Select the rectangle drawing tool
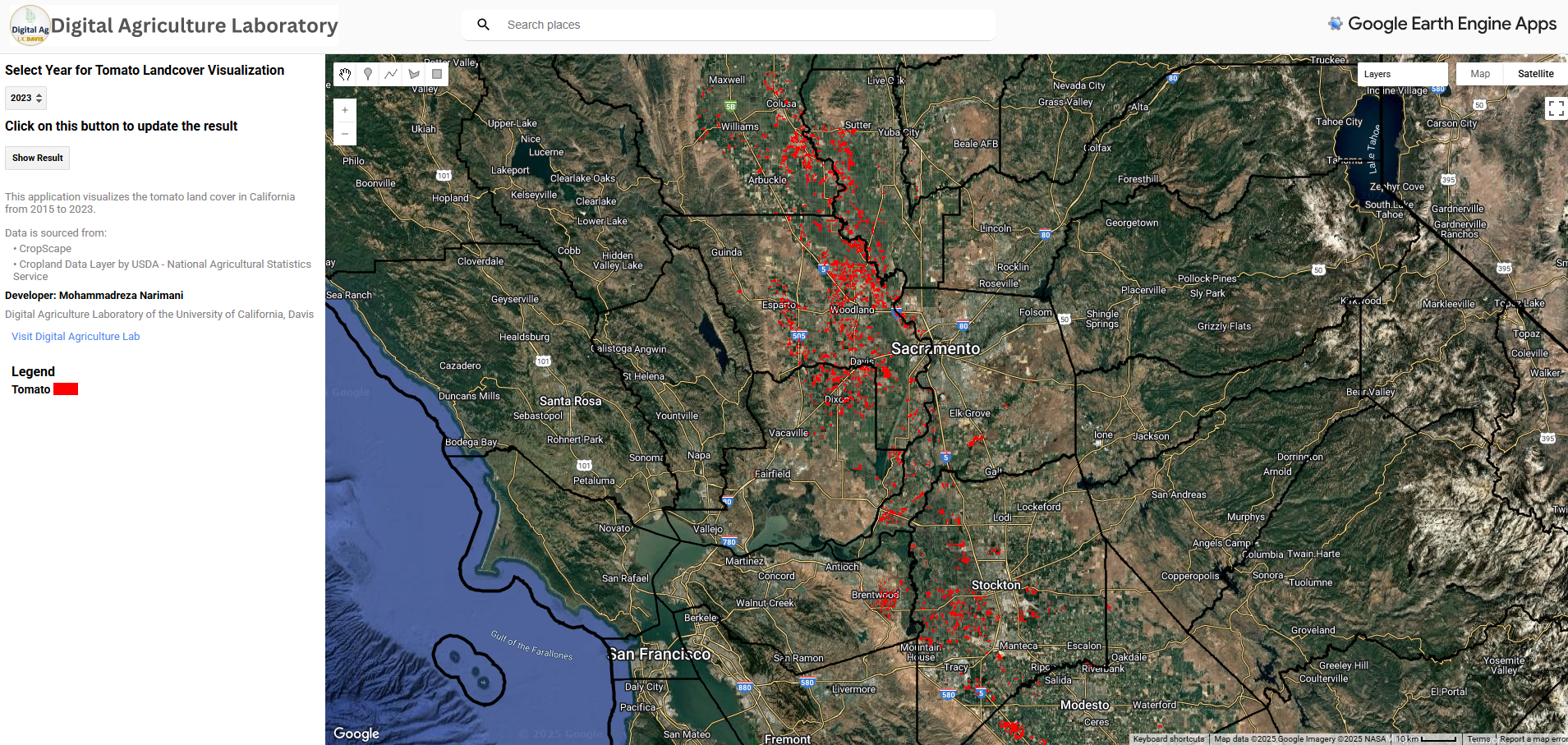Viewport: 1568px width, 745px height. pos(437,74)
